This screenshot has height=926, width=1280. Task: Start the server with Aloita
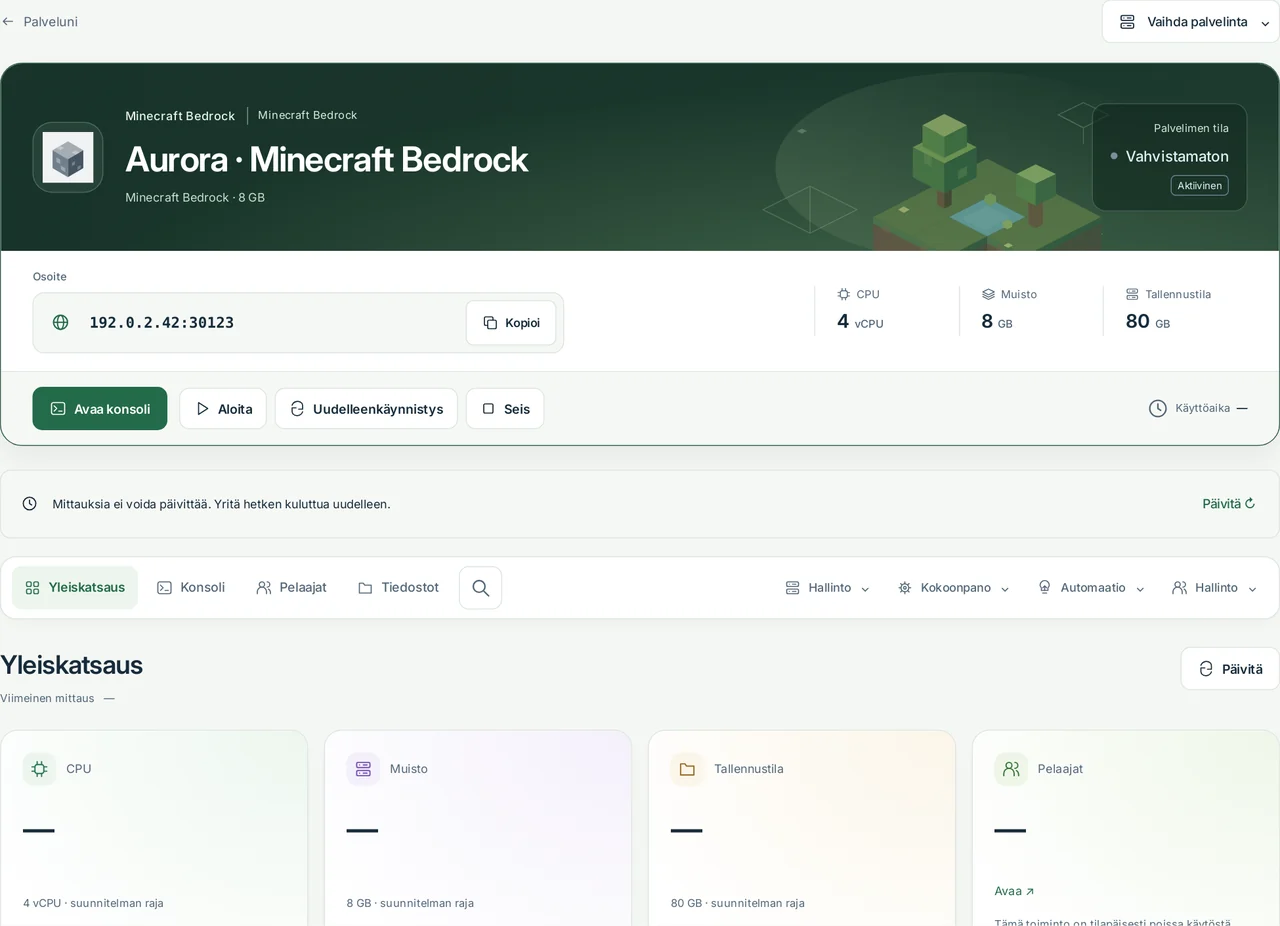(223, 409)
